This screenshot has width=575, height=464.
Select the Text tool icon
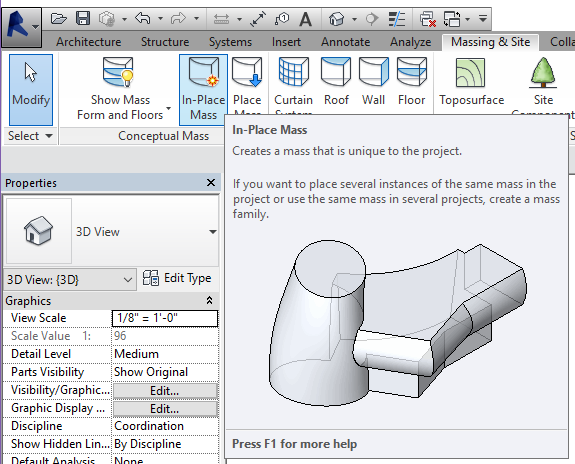click(305, 19)
